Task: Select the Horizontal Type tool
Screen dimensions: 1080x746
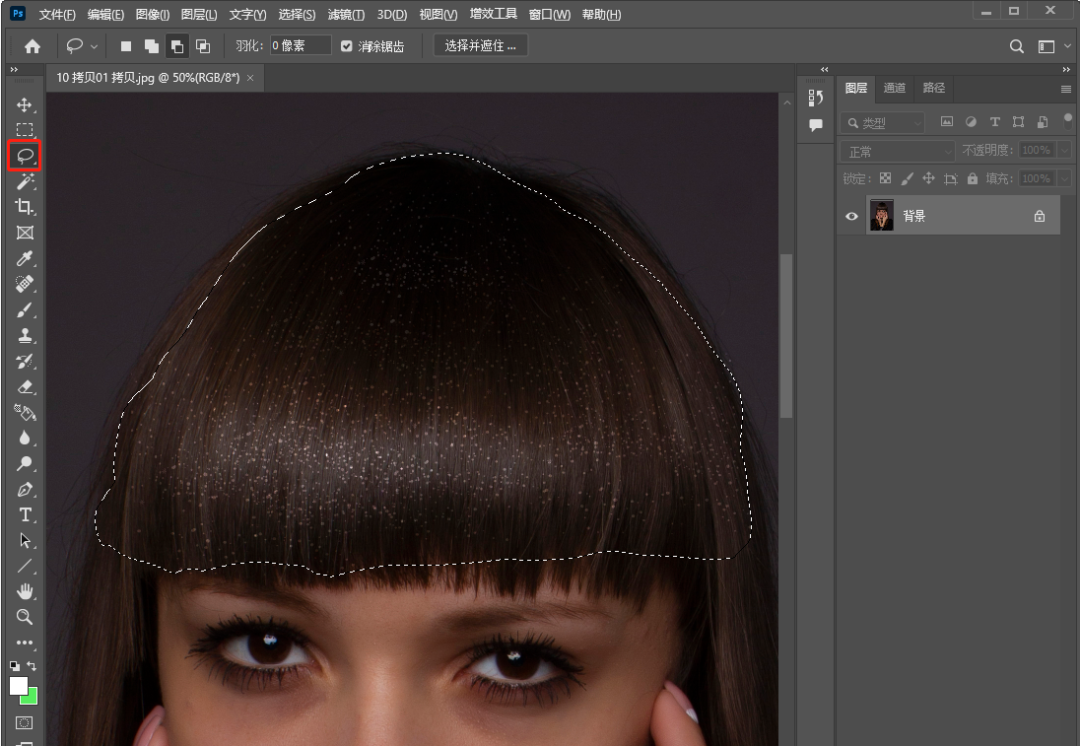Action: [25, 515]
